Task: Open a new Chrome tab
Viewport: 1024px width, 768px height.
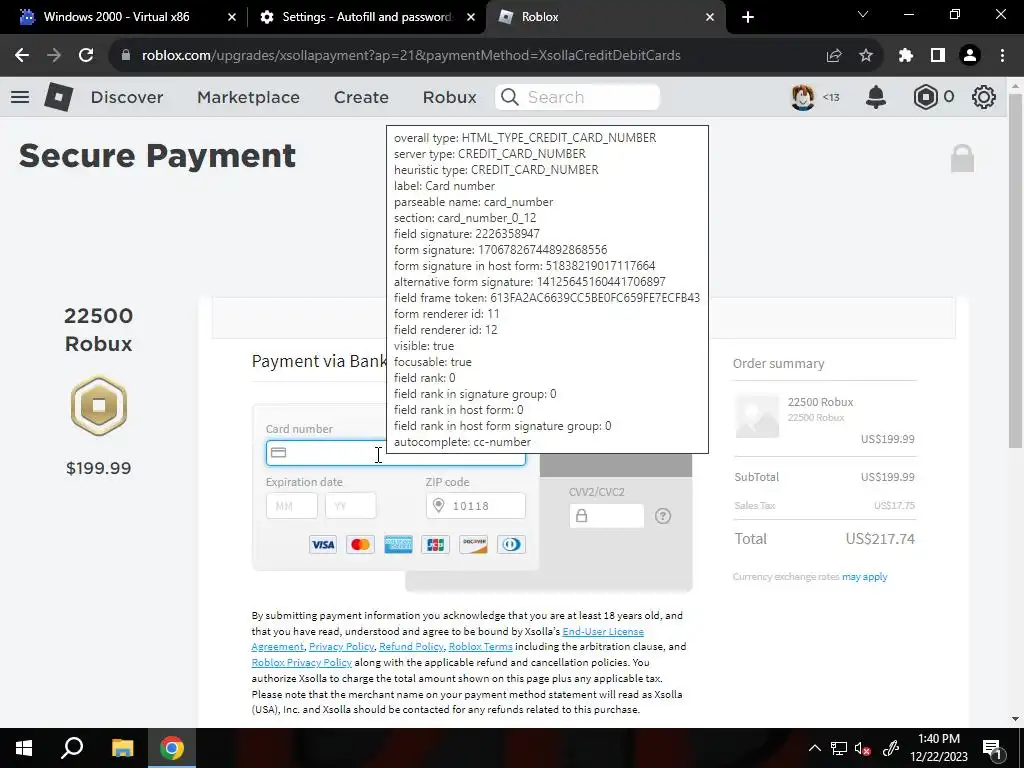Action: point(748,17)
